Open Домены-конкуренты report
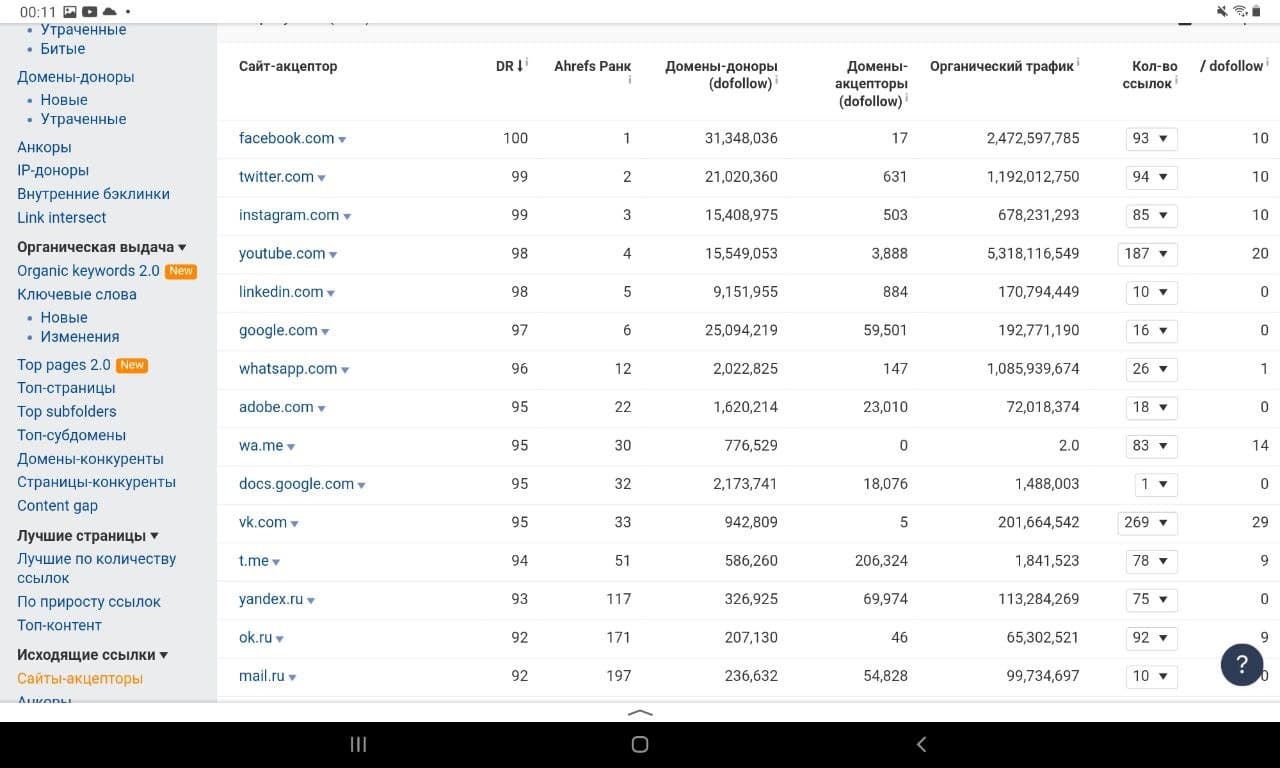 coord(90,459)
